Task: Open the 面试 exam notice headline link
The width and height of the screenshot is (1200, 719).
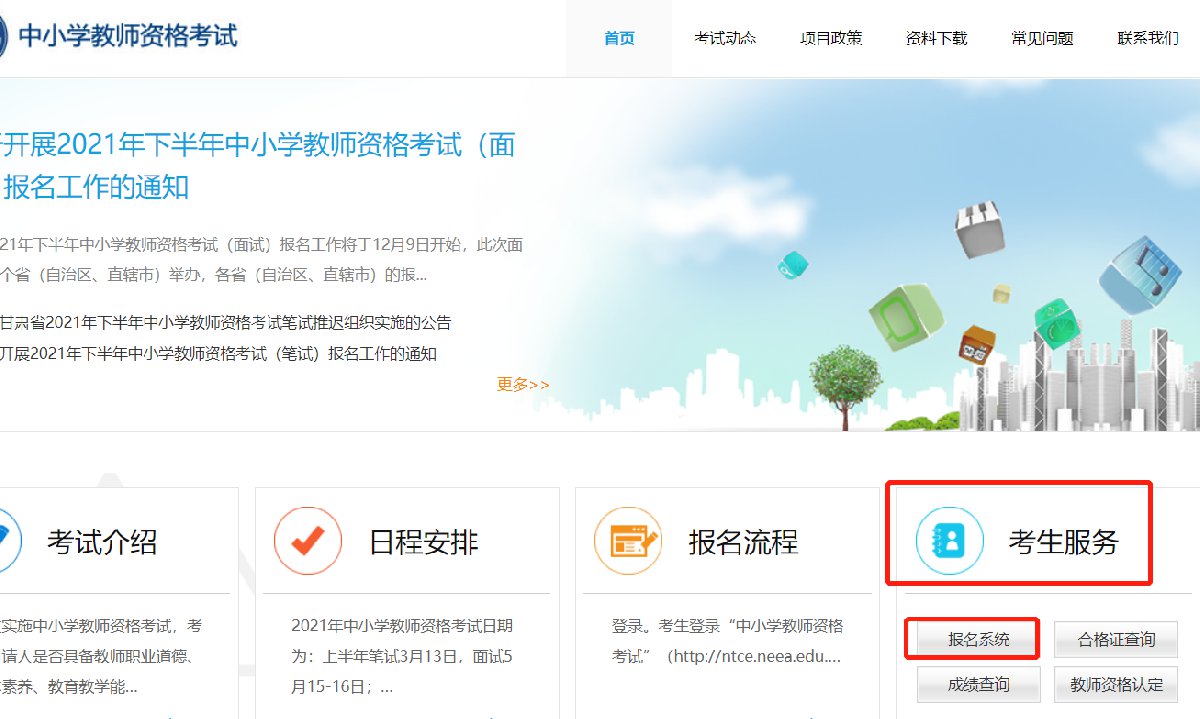Action: pyautogui.click(x=258, y=165)
